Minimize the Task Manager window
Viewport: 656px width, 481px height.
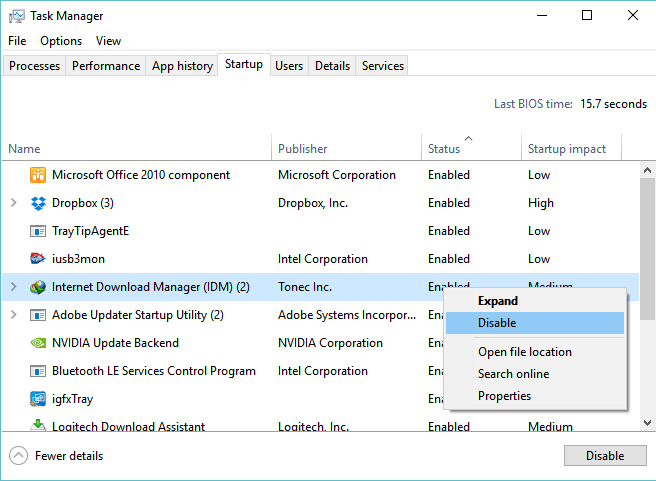[x=542, y=15]
